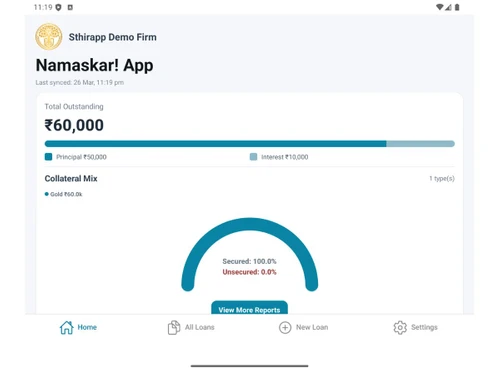The image size is (500, 375).
Task: Tap the Last synced timestamp text
Action: point(80,82)
